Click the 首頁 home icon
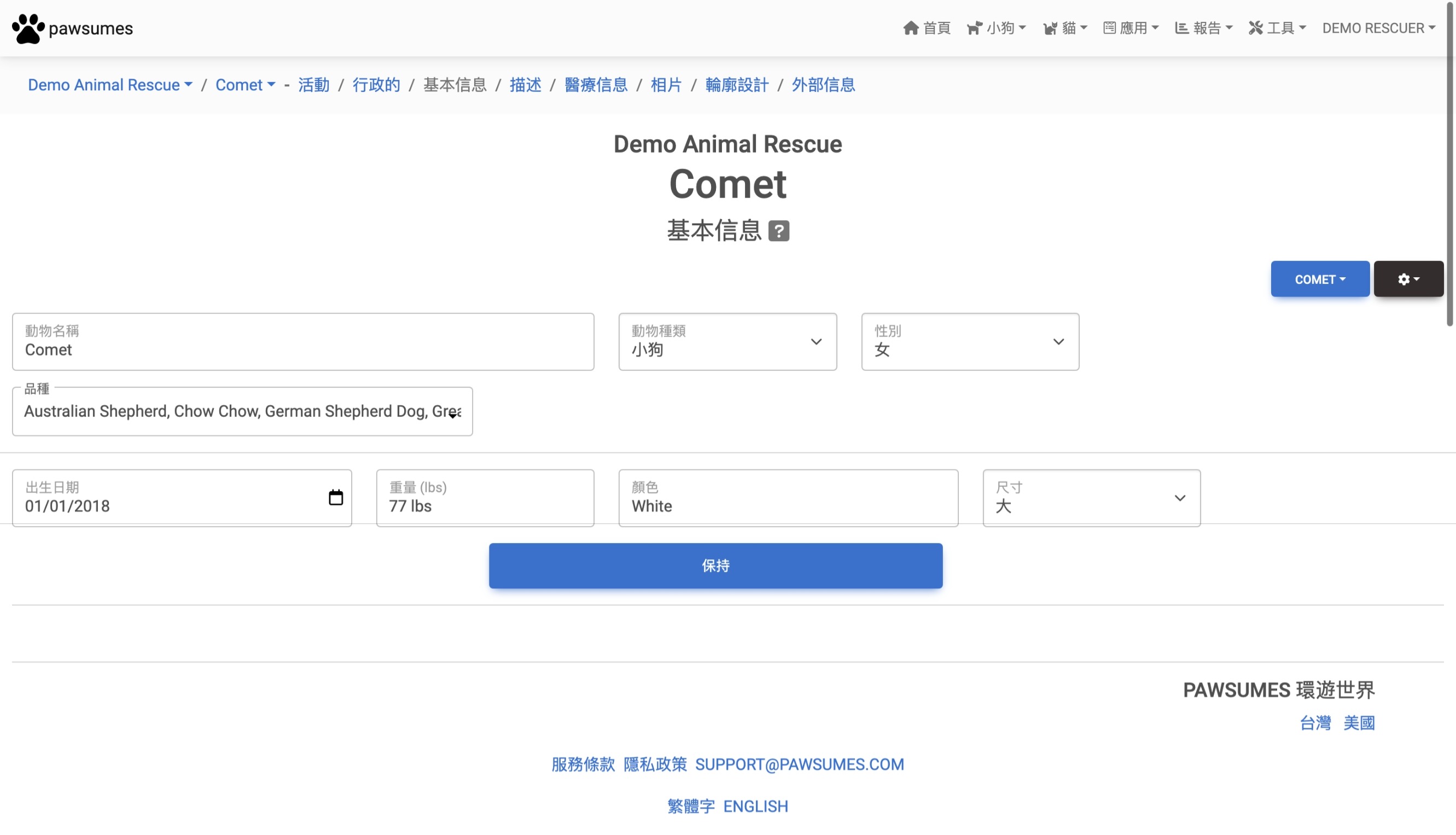 click(x=910, y=27)
